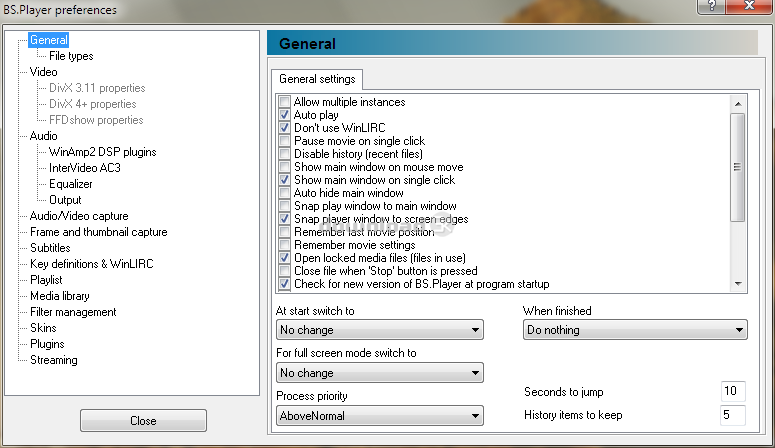Open Audio/Video capture settings
The height and width of the screenshot is (448, 775).
tap(79, 216)
